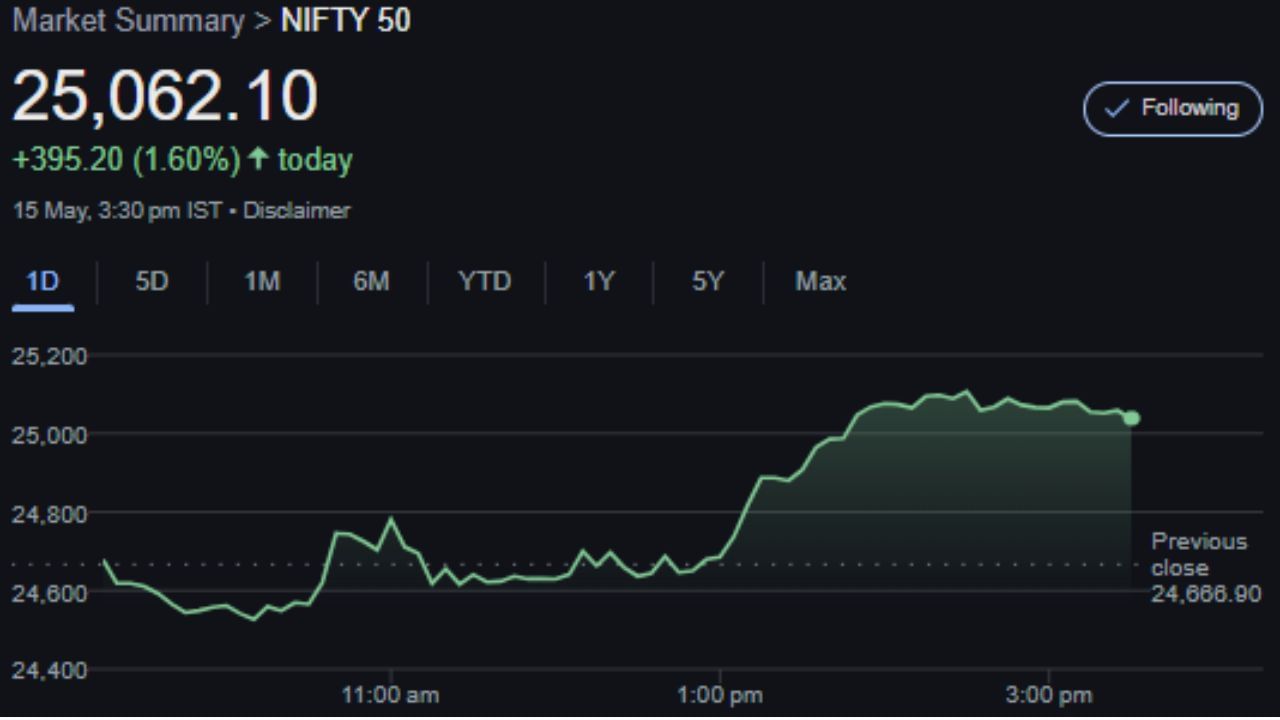Select the YTD chart range

pyautogui.click(x=485, y=282)
